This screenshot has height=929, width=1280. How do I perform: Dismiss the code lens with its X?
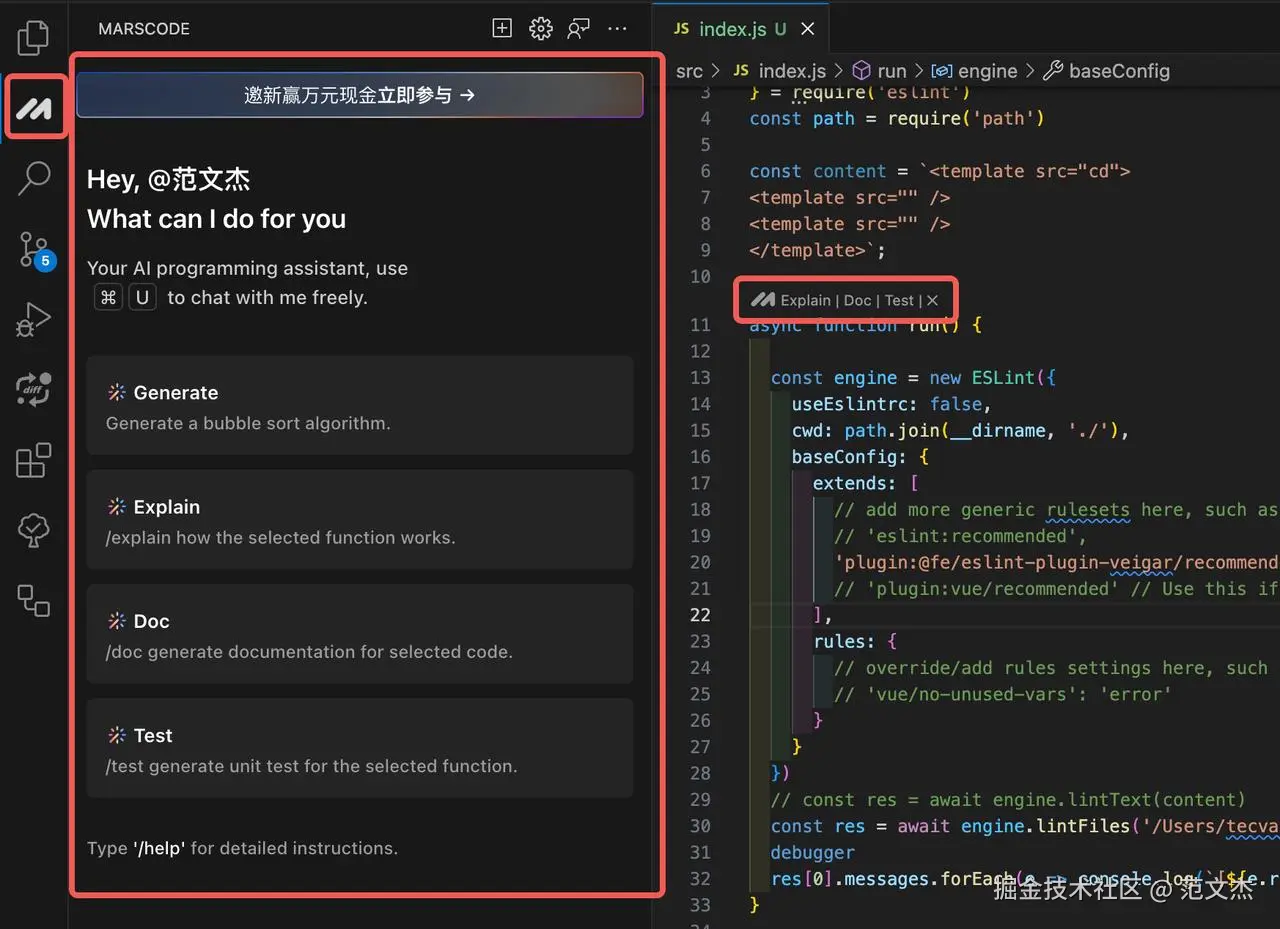932,300
